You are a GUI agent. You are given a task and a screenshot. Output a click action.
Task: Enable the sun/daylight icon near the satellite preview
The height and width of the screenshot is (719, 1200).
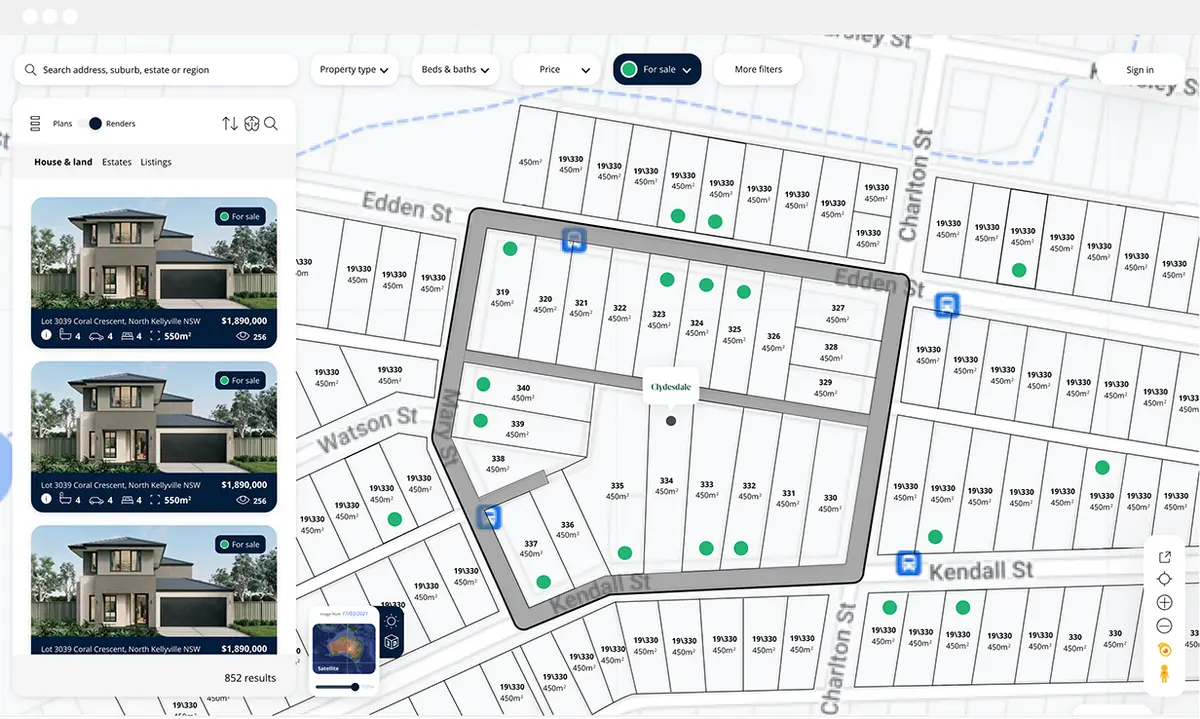click(x=391, y=620)
